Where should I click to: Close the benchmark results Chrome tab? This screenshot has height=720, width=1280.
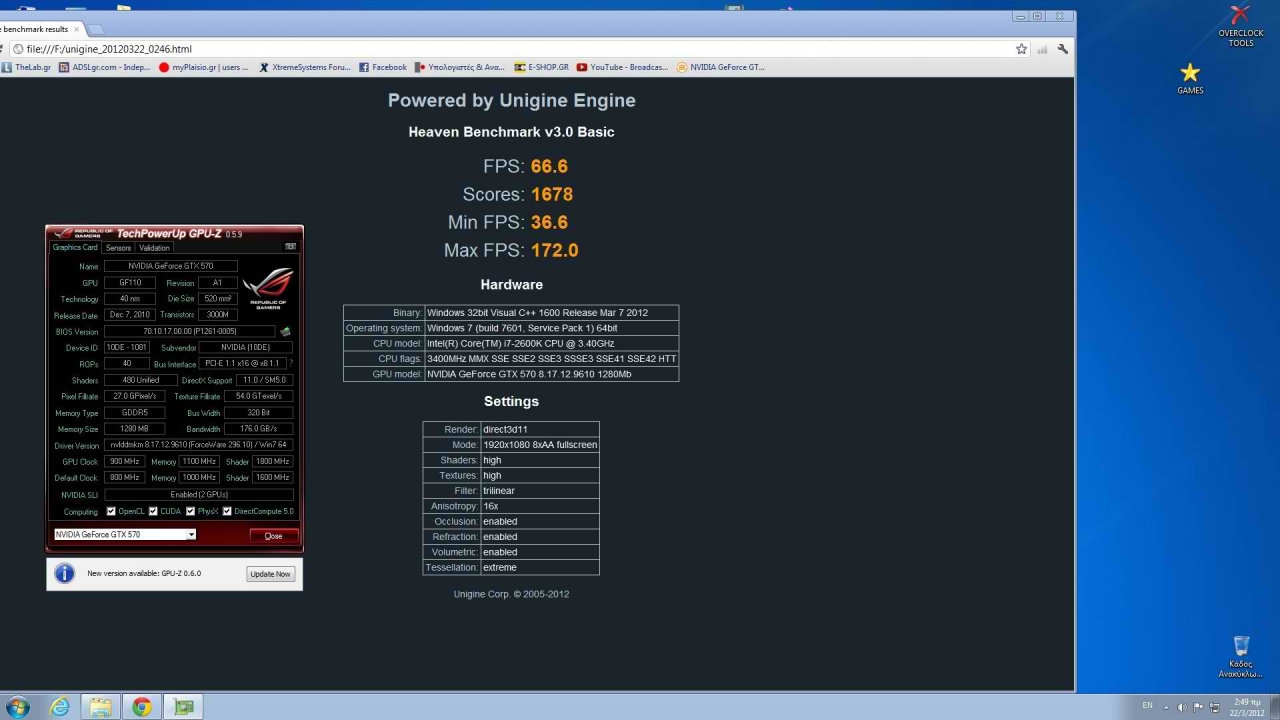click(78, 29)
